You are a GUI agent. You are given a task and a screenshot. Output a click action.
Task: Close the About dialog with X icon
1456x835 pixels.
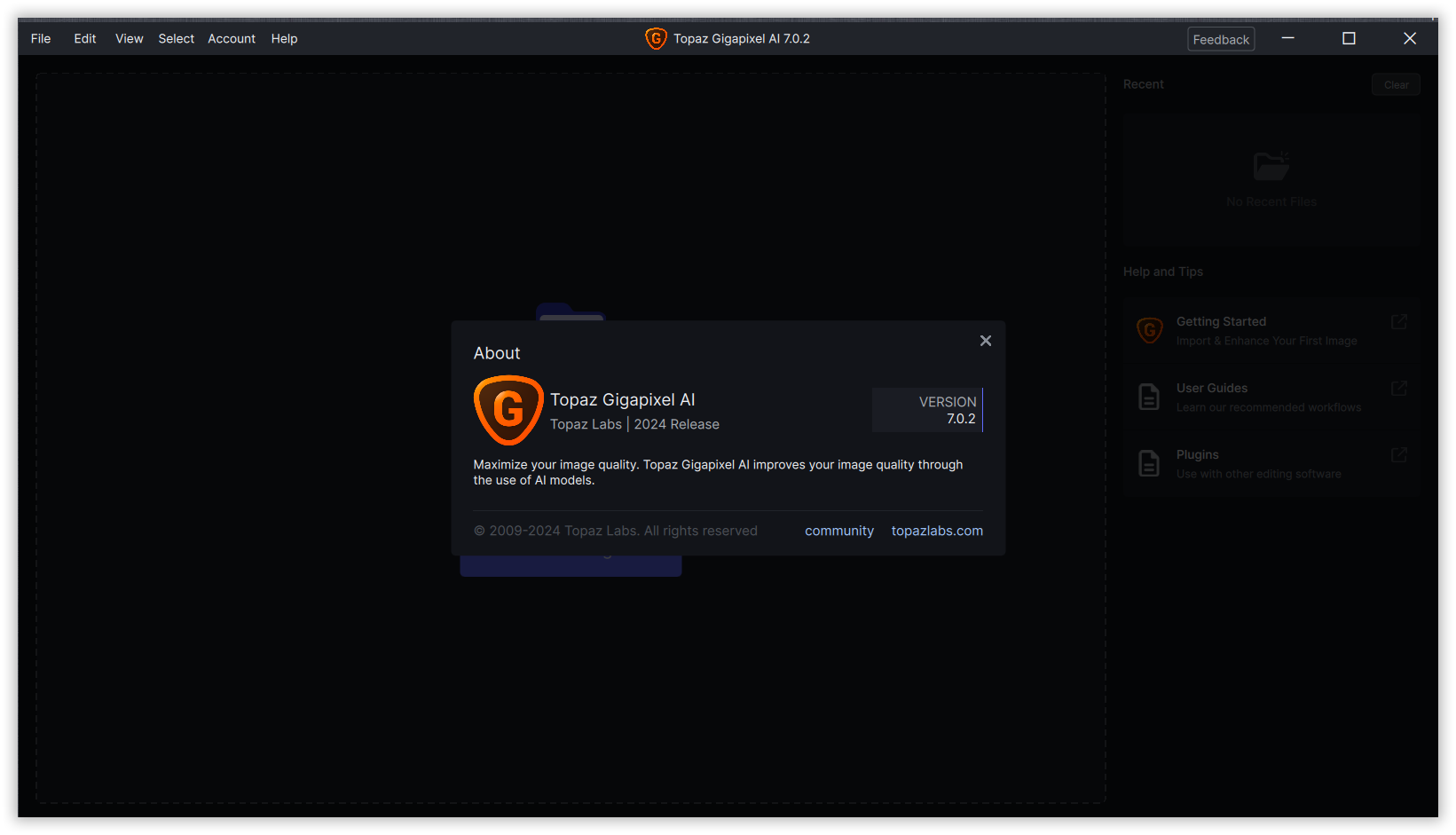(x=985, y=341)
